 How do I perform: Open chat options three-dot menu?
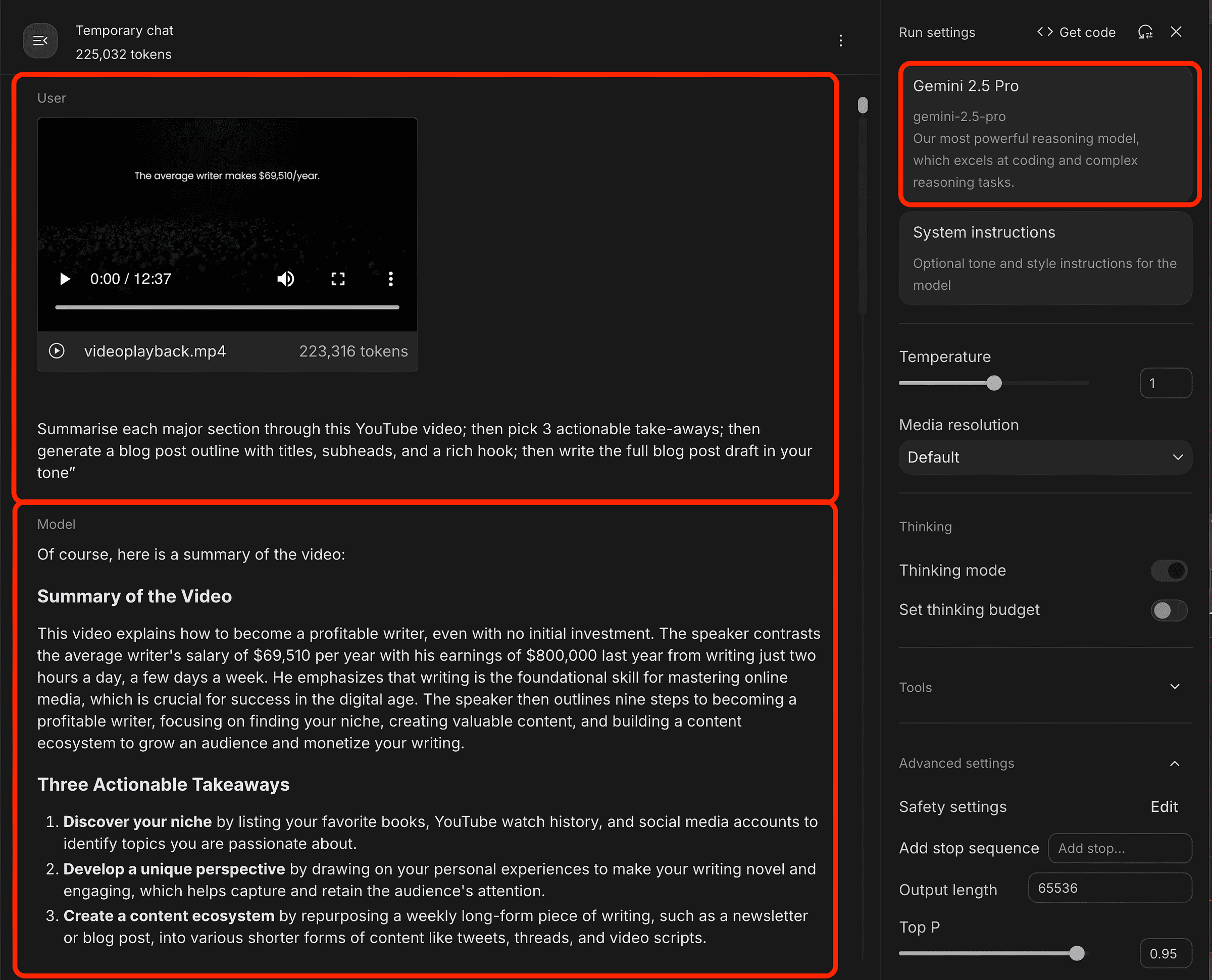tap(840, 41)
